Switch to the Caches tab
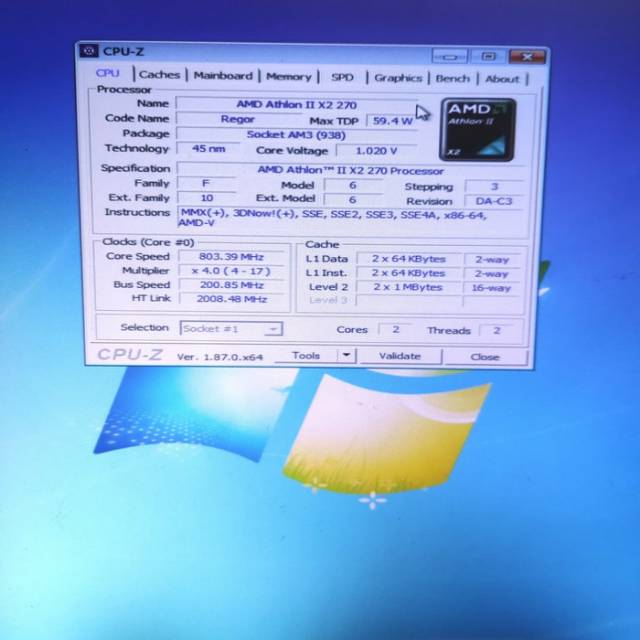640x640 pixels. click(159, 75)
